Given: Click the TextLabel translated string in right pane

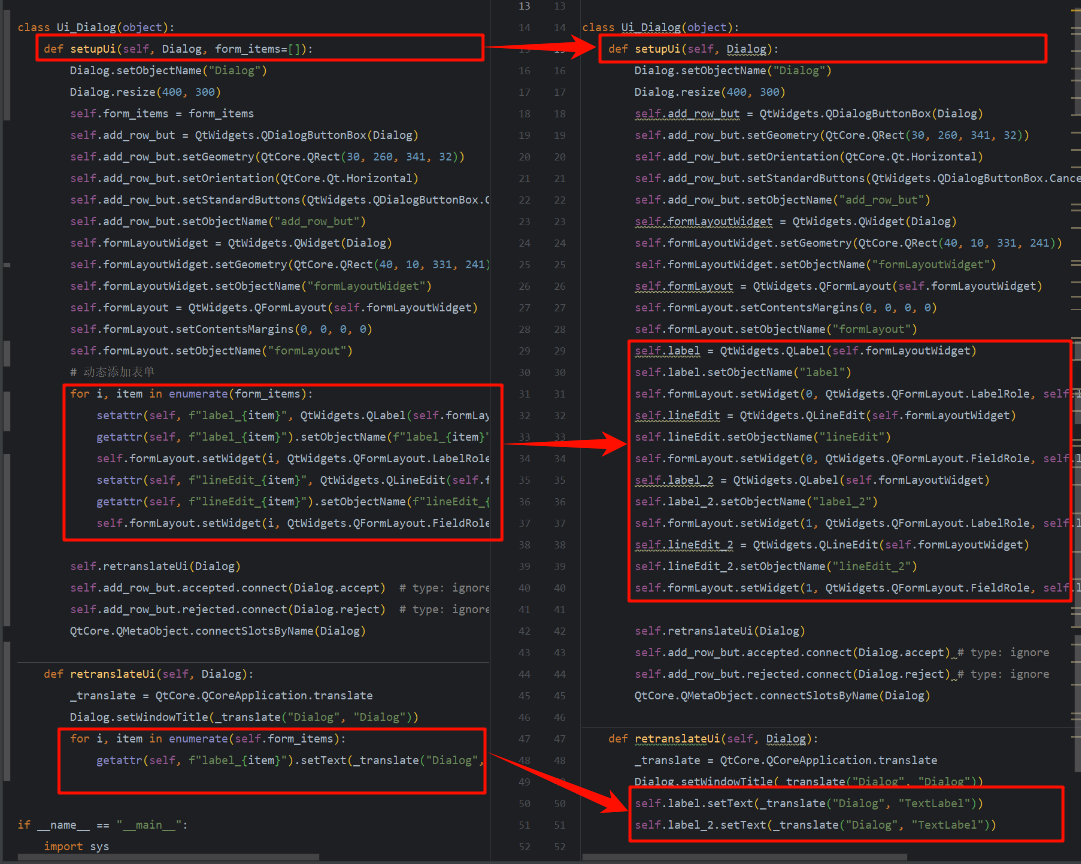Looking at the screenshot, I should tap(930, 802).
